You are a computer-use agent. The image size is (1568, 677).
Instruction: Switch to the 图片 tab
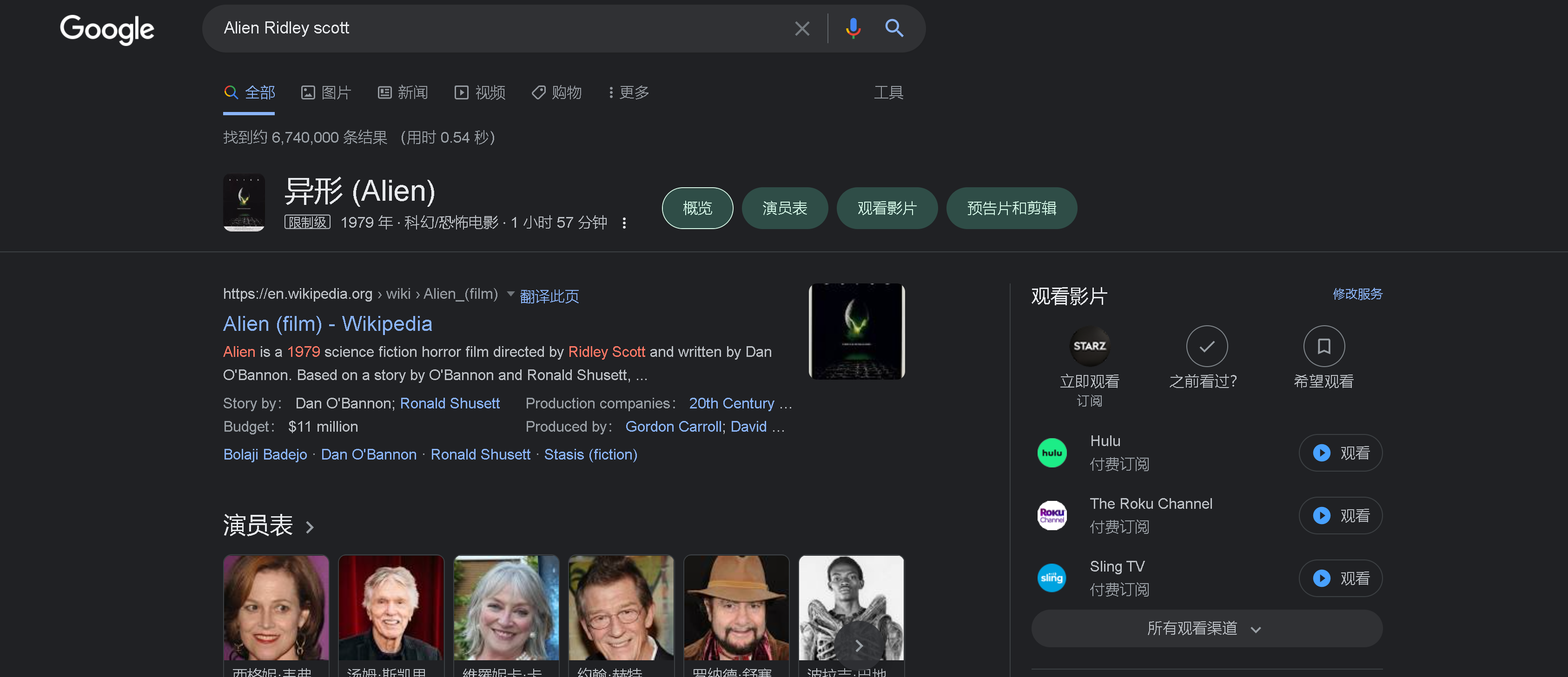coord(326,92)
